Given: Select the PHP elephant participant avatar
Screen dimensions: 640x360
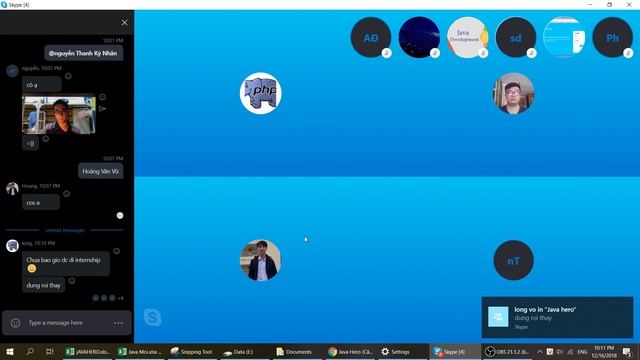Looking at the screenshot, I should point(260,93).
